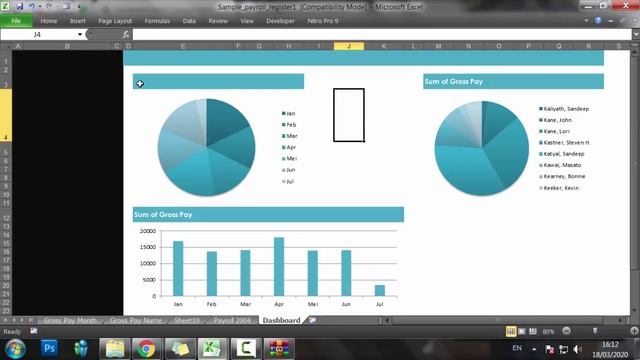This screenshot has width=640, height=360.
Task: Click the Redo arrow icon
Action: pos(49,6)
